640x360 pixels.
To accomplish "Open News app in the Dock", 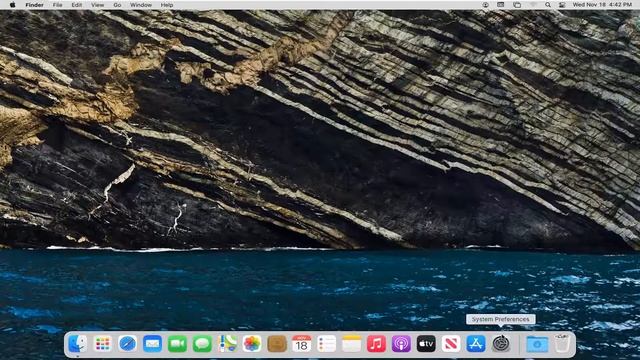I will (451, 344).
